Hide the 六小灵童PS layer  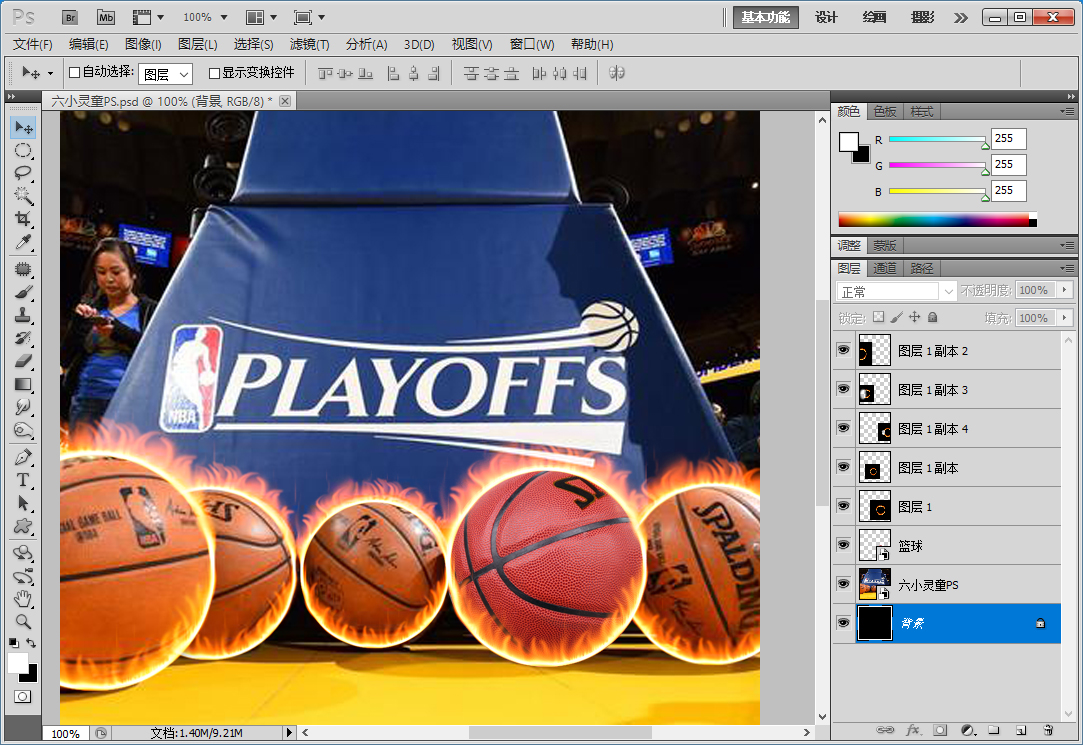[843, 584]
